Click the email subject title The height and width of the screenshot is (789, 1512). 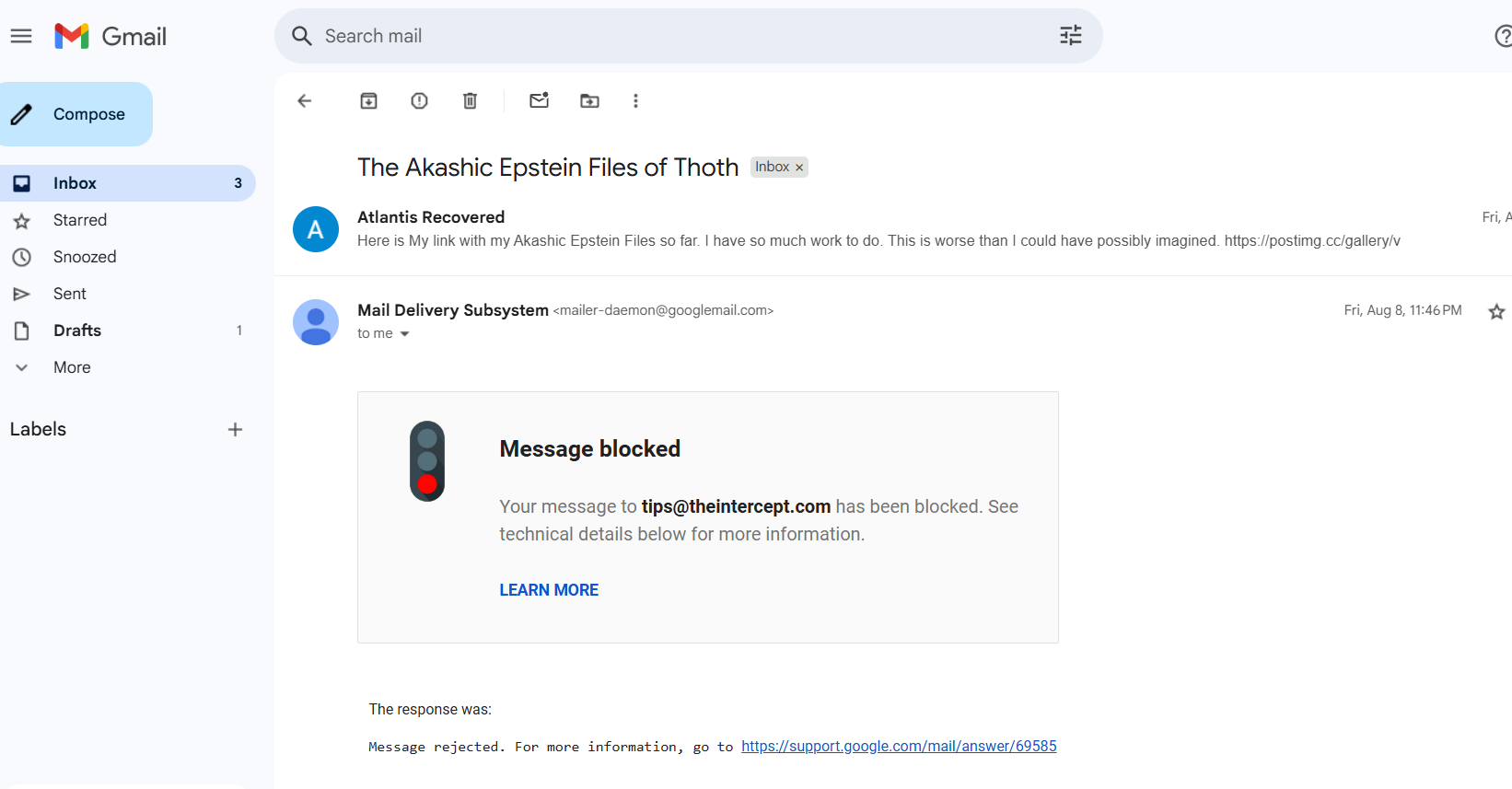(x=548, y=168)
